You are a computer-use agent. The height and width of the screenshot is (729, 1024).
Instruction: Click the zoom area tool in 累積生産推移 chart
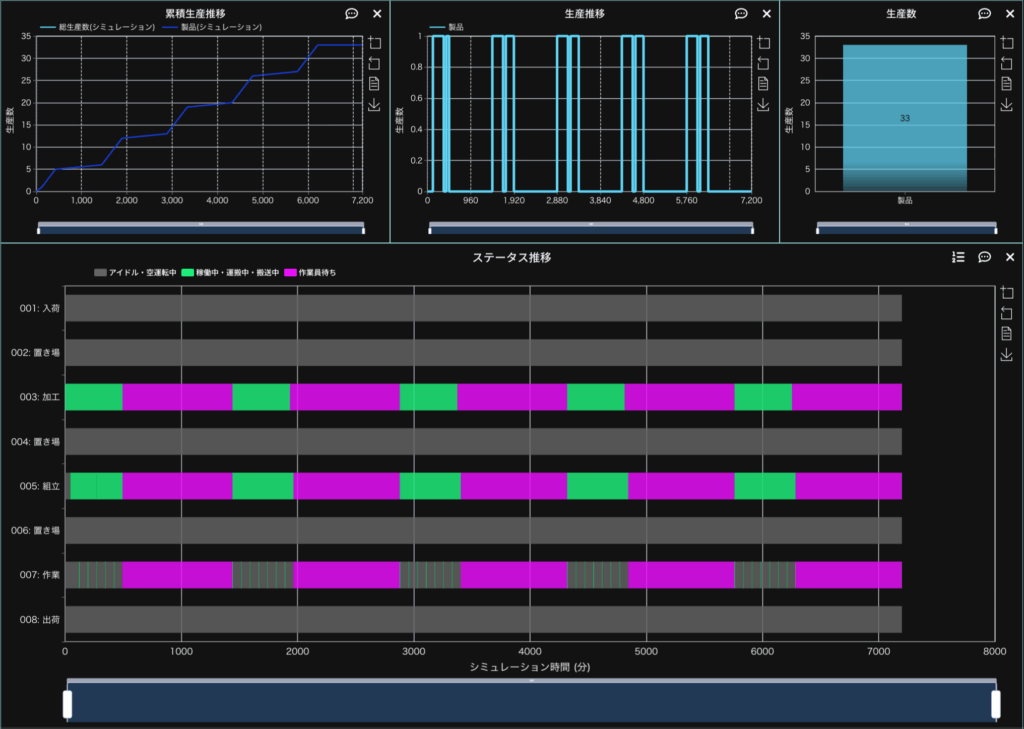(374, 43)
